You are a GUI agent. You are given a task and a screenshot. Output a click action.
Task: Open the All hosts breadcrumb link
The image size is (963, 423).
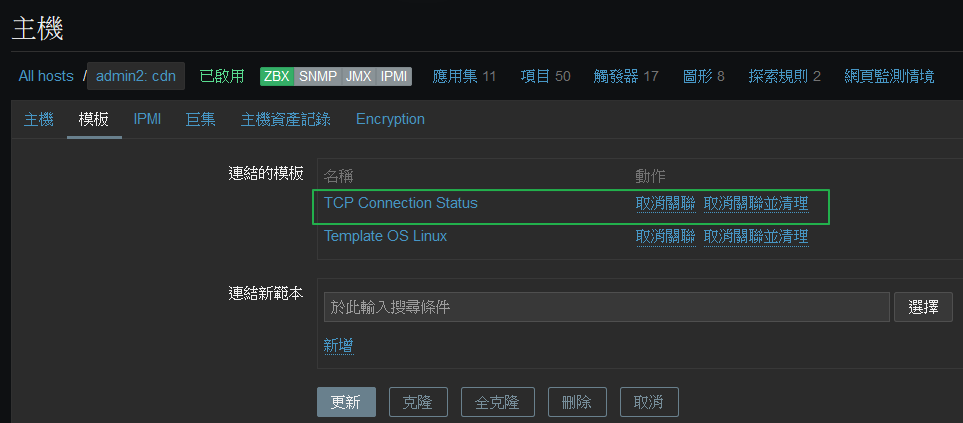pos(46,76)
